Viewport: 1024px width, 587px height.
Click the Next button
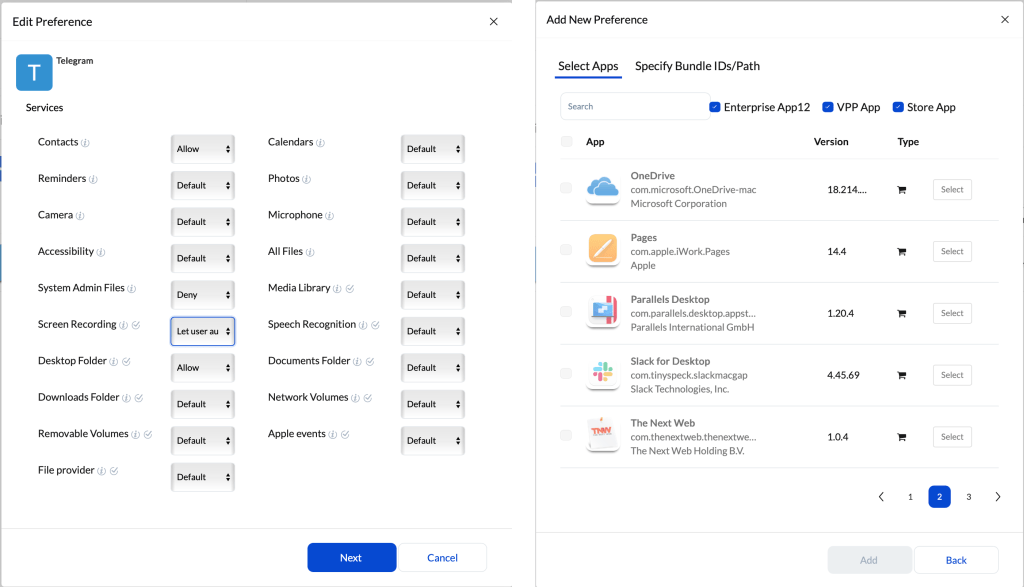[351, 558]
